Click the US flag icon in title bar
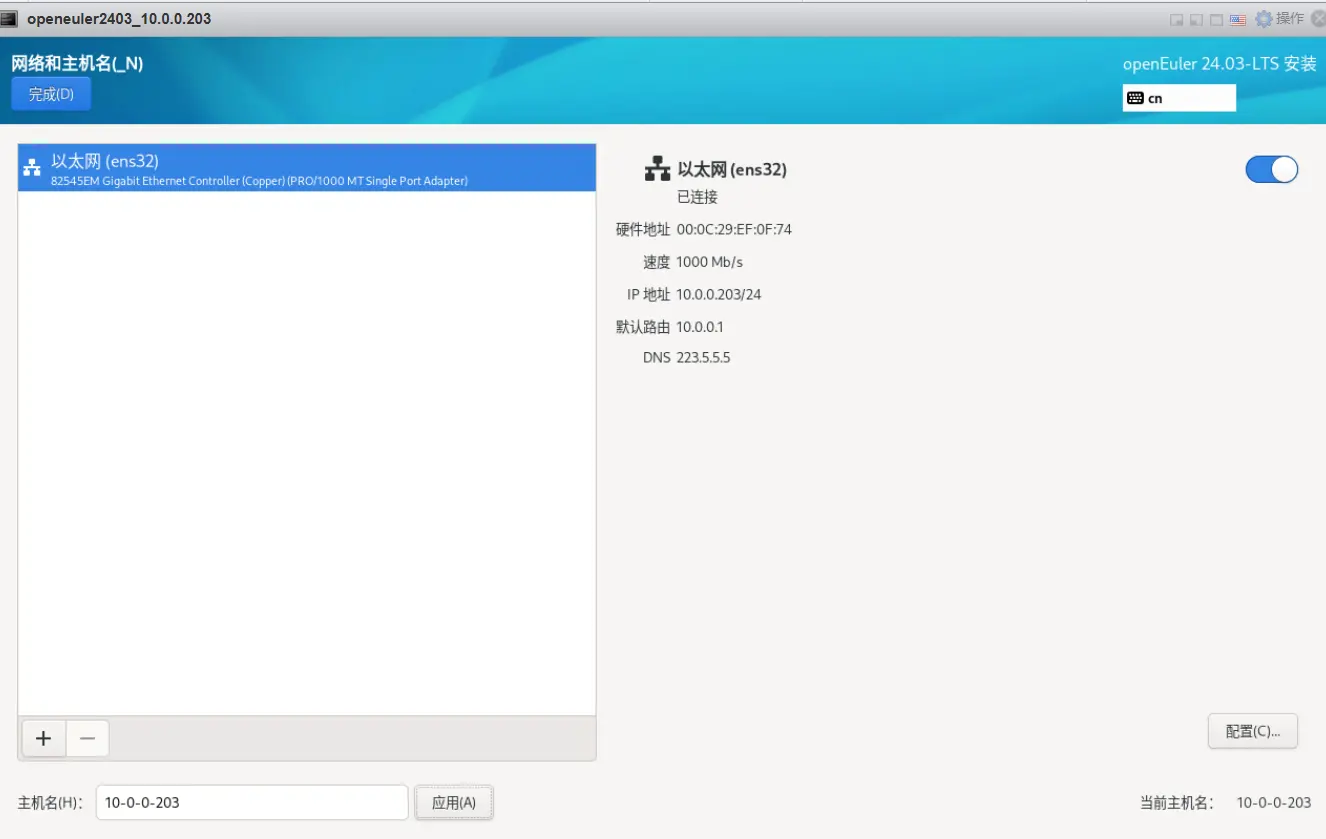 pos(1237,19)
